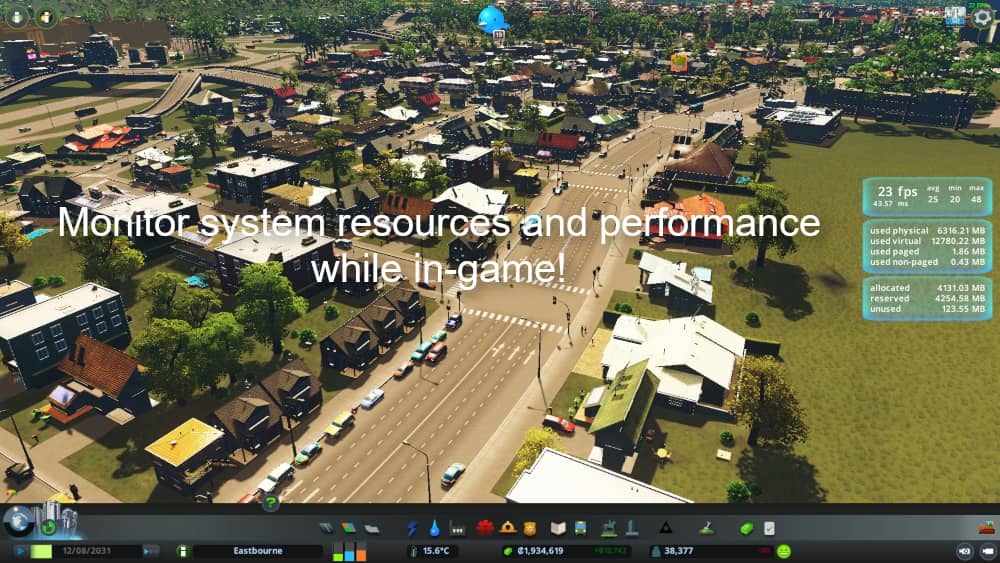
Task: Click the green milestones progress icon
Action: click(x=48, y=527)
